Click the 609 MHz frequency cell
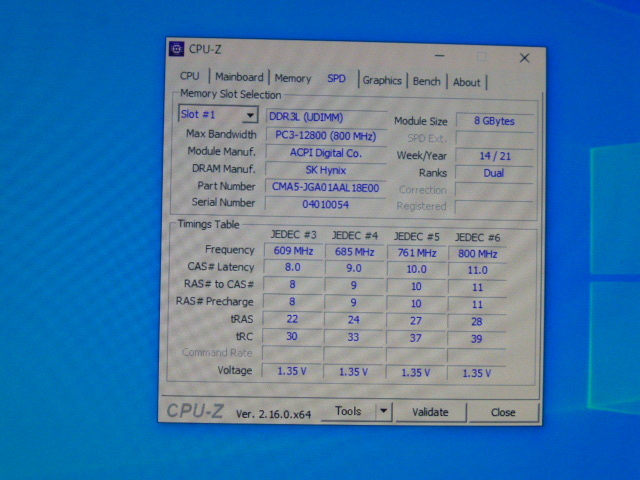This screenshot has height=480, width=640. click(x=293, y=251)
